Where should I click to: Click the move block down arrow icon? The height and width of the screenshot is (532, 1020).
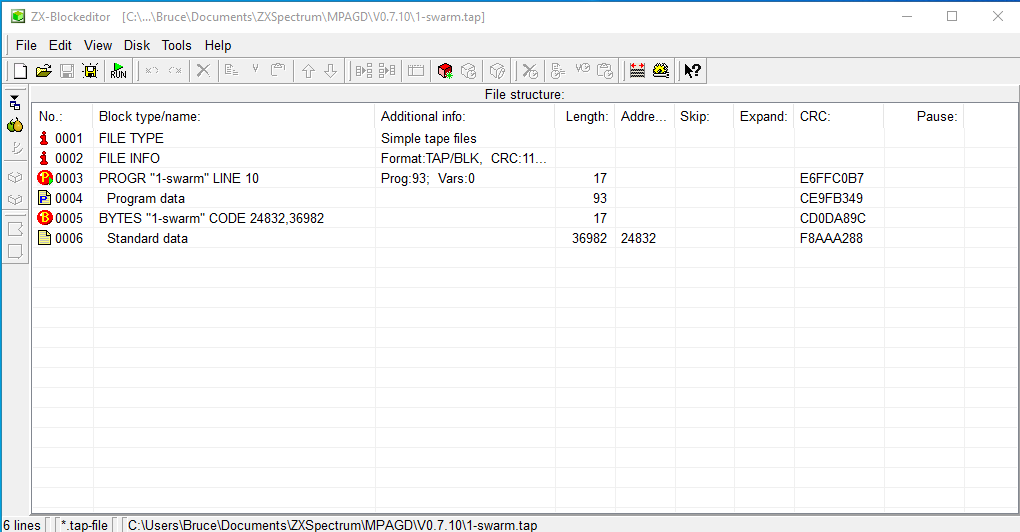331,71
